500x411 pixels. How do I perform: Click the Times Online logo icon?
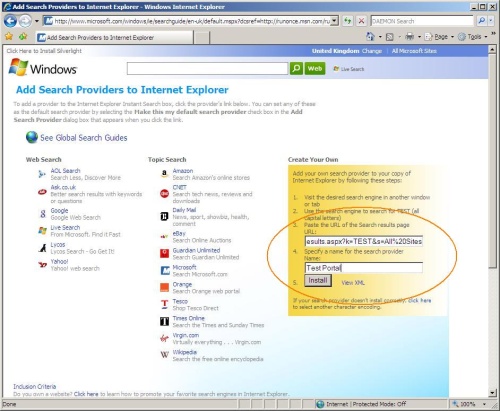tap(165, 321)
